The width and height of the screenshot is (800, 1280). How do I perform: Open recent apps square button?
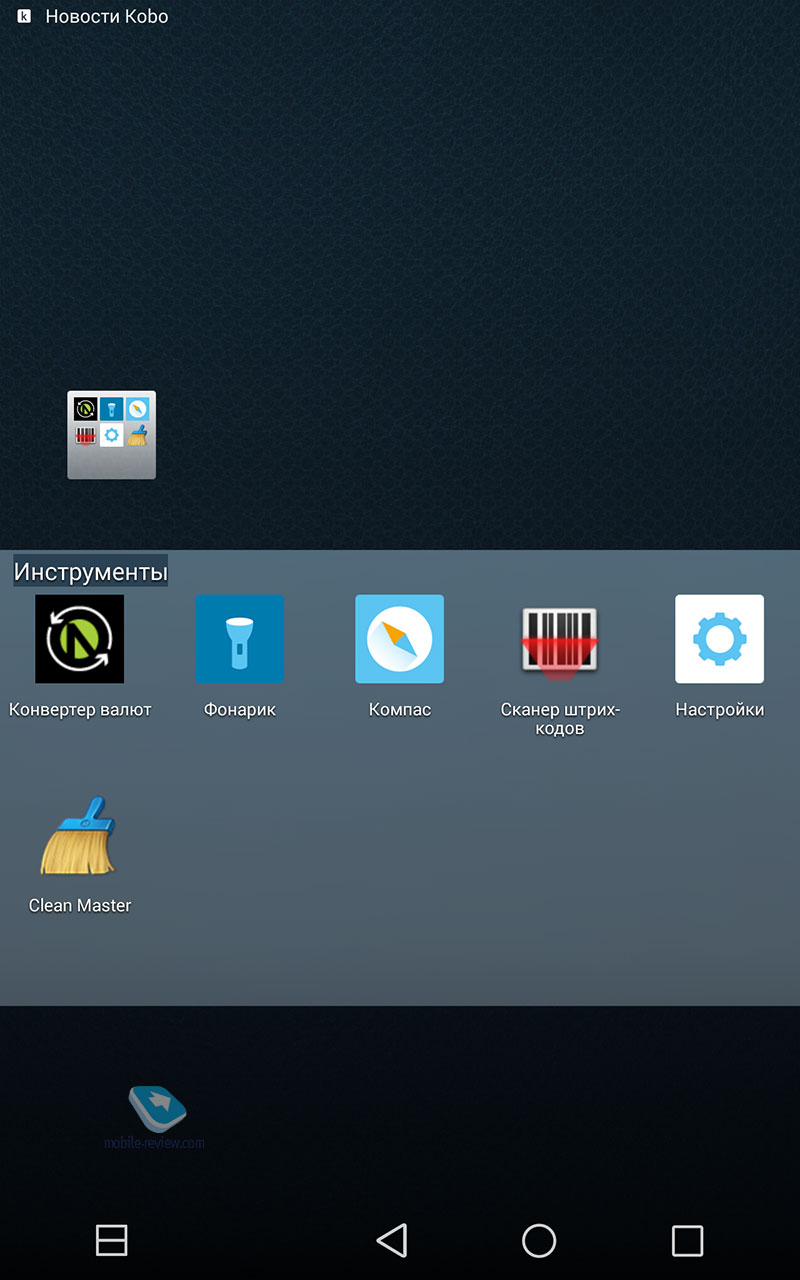point(687,1240)
